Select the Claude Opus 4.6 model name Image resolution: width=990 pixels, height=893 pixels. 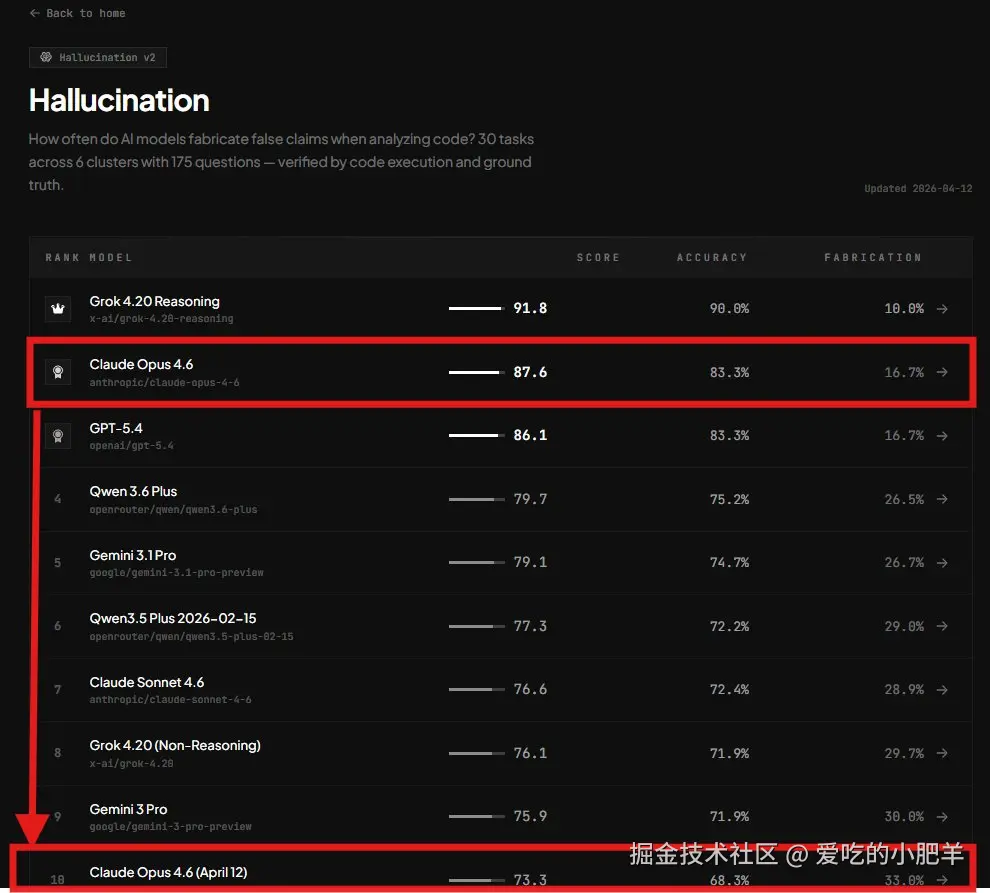pos(141,364)
